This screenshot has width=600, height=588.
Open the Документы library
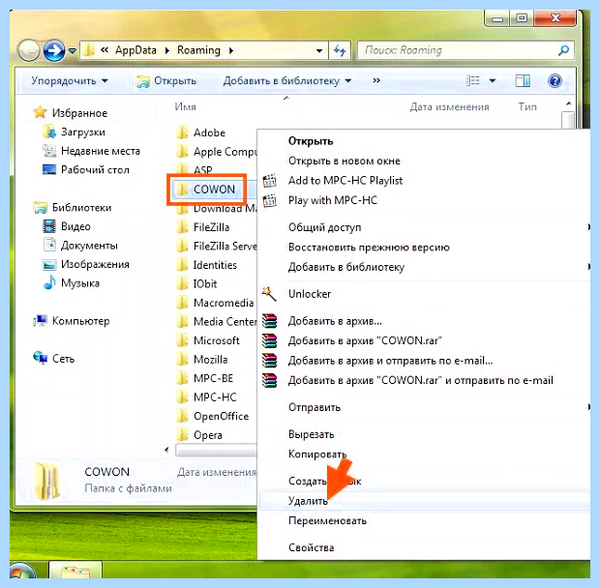[80, 245]
